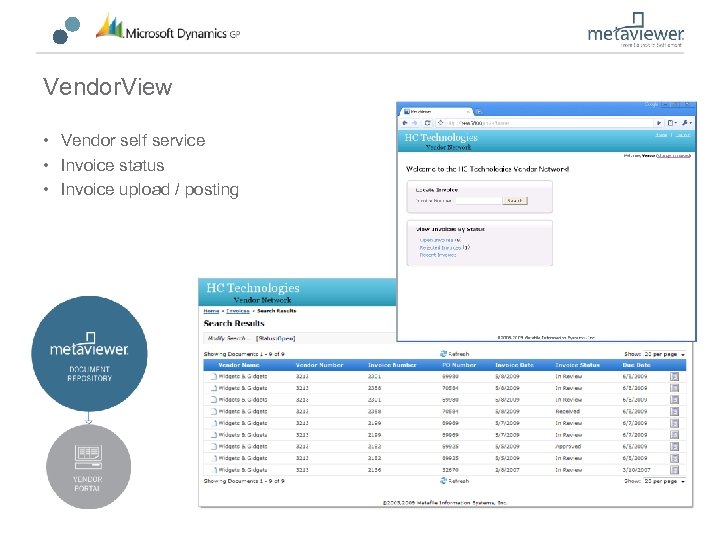
Task: Click Invoices breadcrumb in Search Results
Action: pyautogui.click(x=238, y=311)
